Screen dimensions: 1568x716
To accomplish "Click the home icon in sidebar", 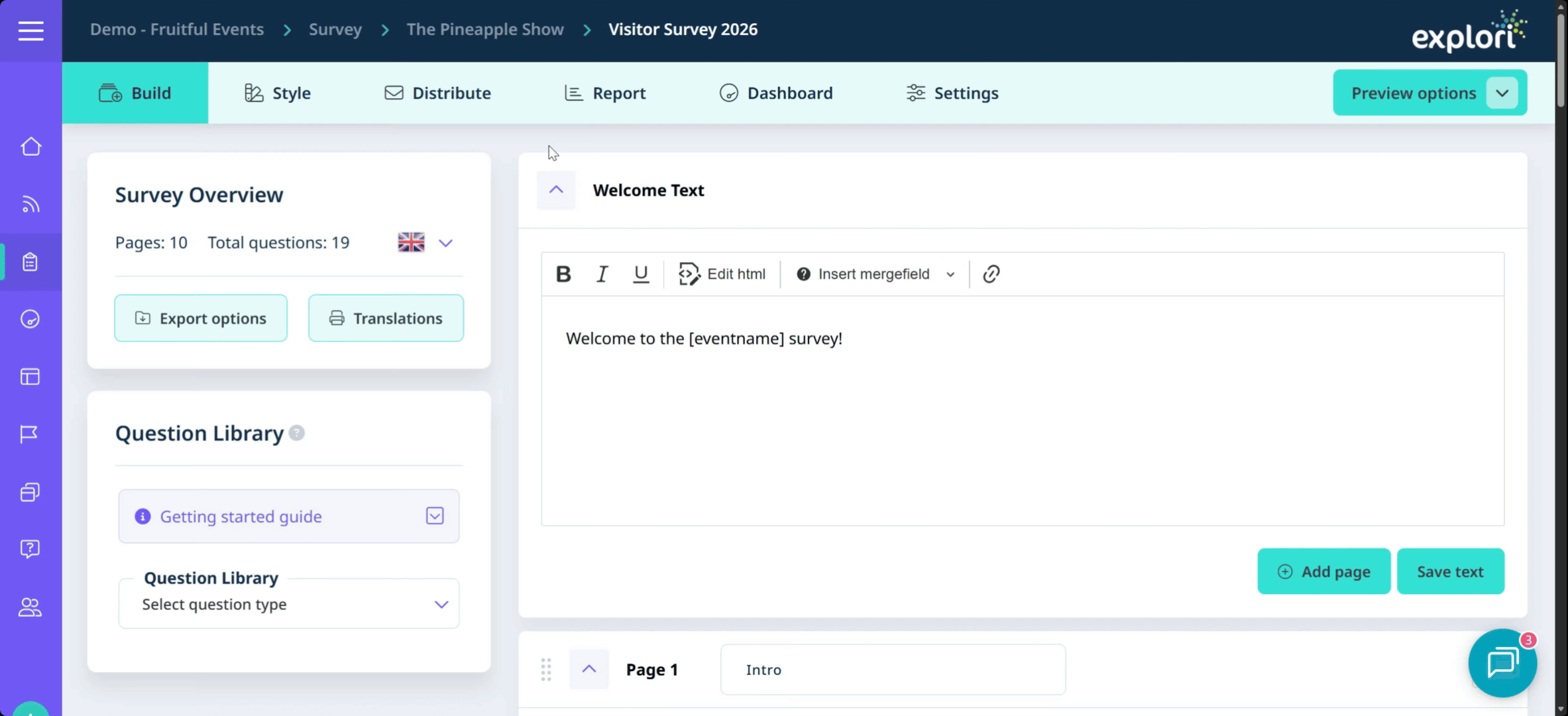I will 30,147.
